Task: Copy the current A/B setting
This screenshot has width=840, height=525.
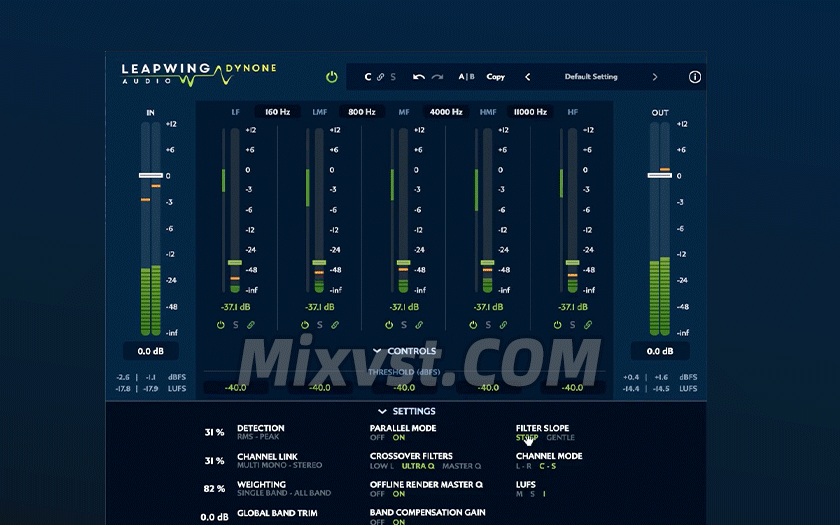Action: [x=496, y=77]
